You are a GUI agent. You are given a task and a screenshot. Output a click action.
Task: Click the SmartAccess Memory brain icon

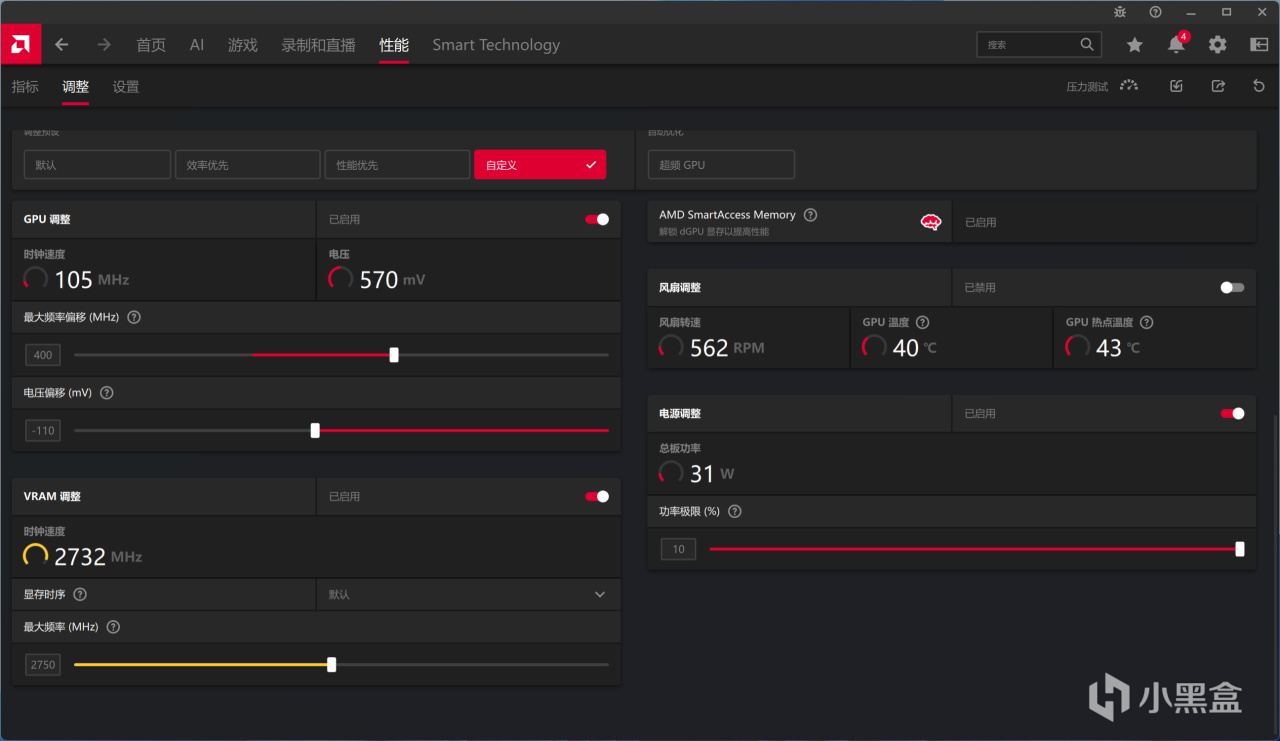pyautogui.click(x=931, y=222)
